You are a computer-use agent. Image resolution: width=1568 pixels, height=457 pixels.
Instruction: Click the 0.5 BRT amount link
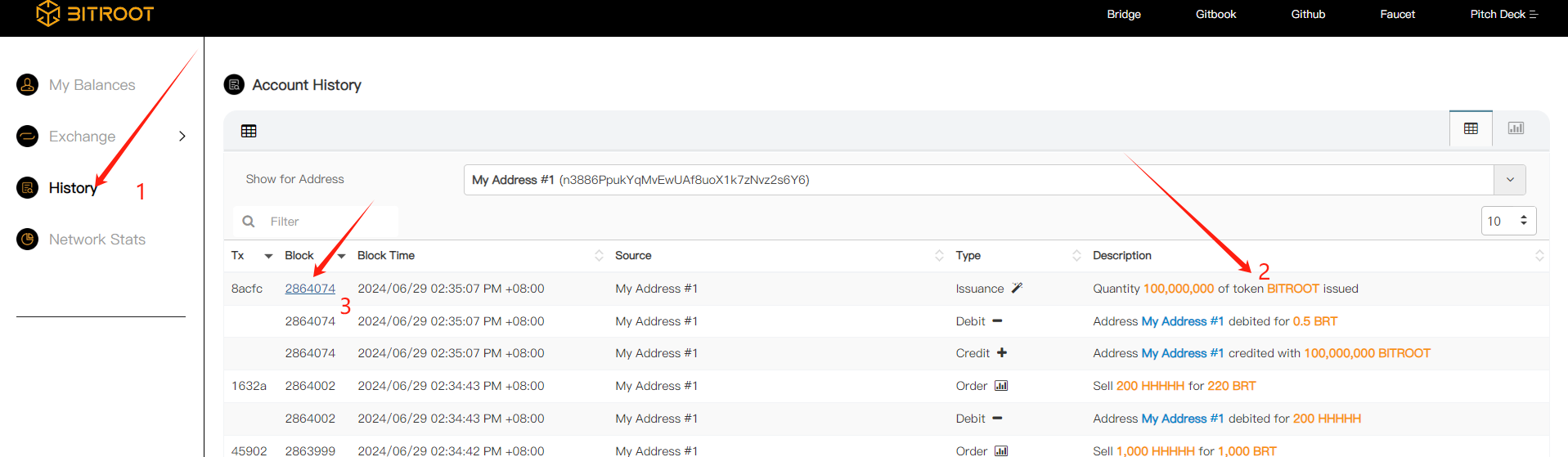(x=1315, y=321)
